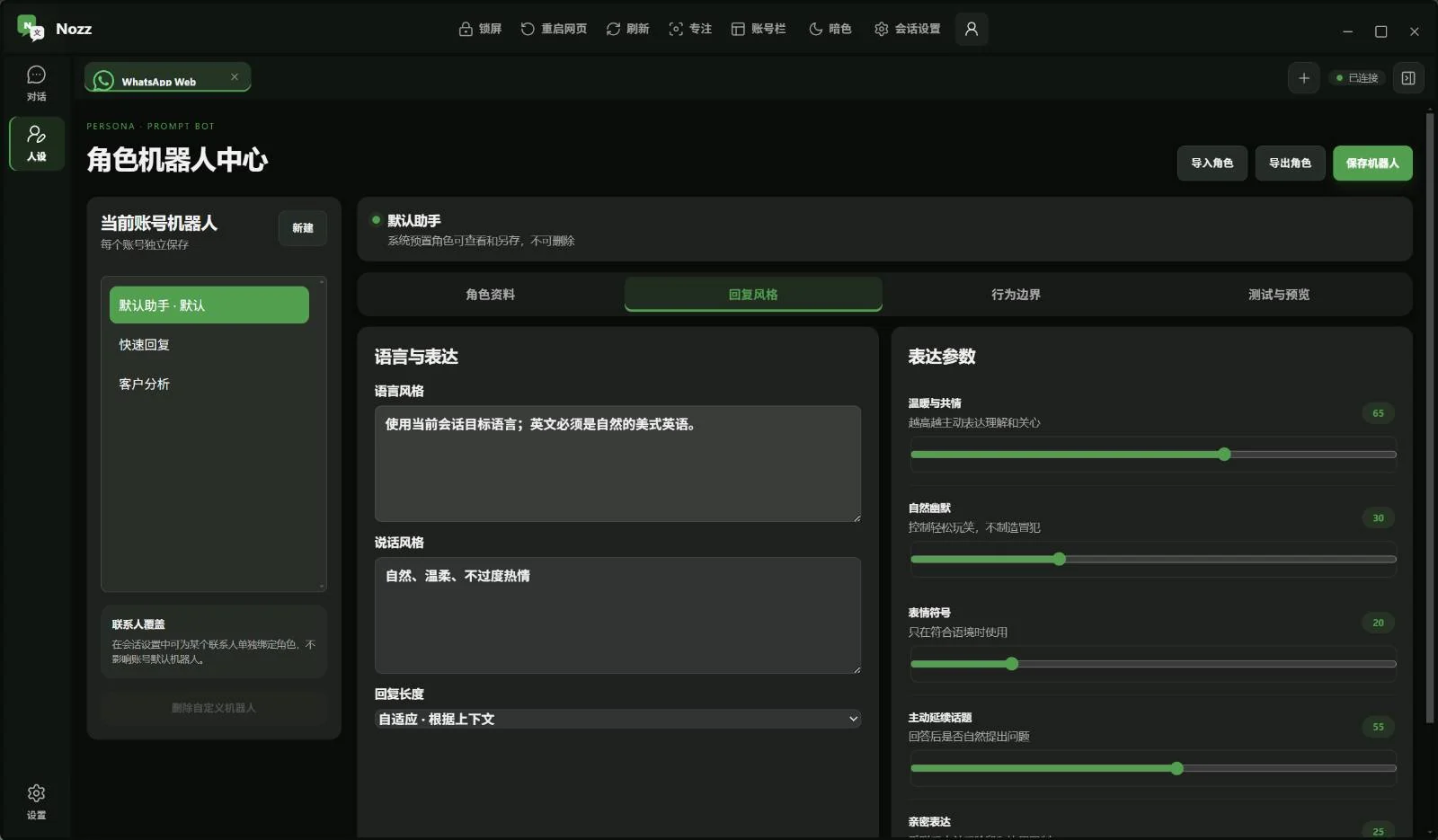
Task: Click 导入角色 import button
Action: tap(1212, 163)
